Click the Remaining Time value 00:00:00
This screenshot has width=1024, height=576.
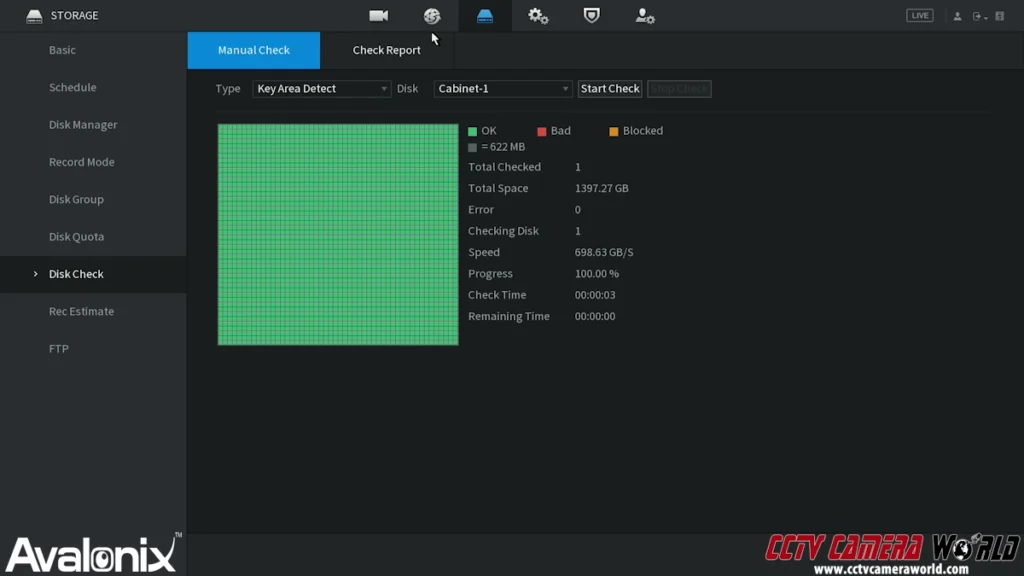pyautogui.click(x=595, y=316)
